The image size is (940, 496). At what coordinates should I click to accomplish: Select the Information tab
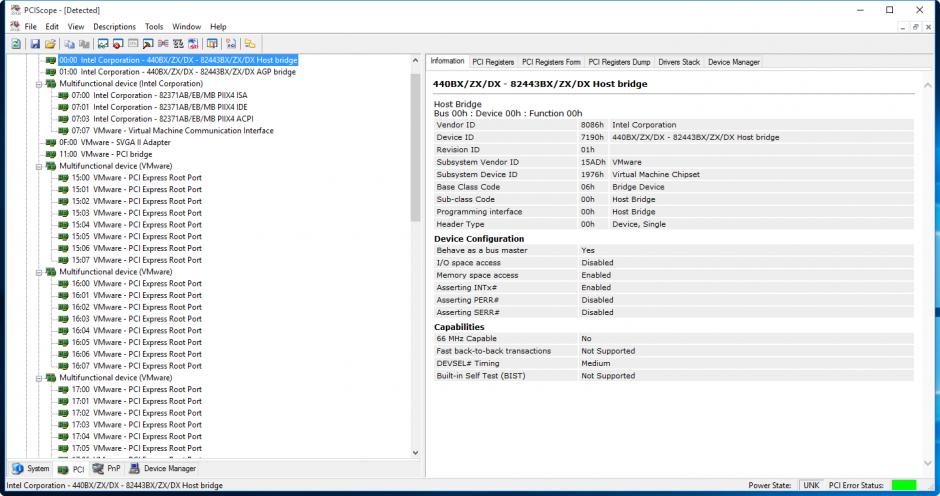(447, 61)
